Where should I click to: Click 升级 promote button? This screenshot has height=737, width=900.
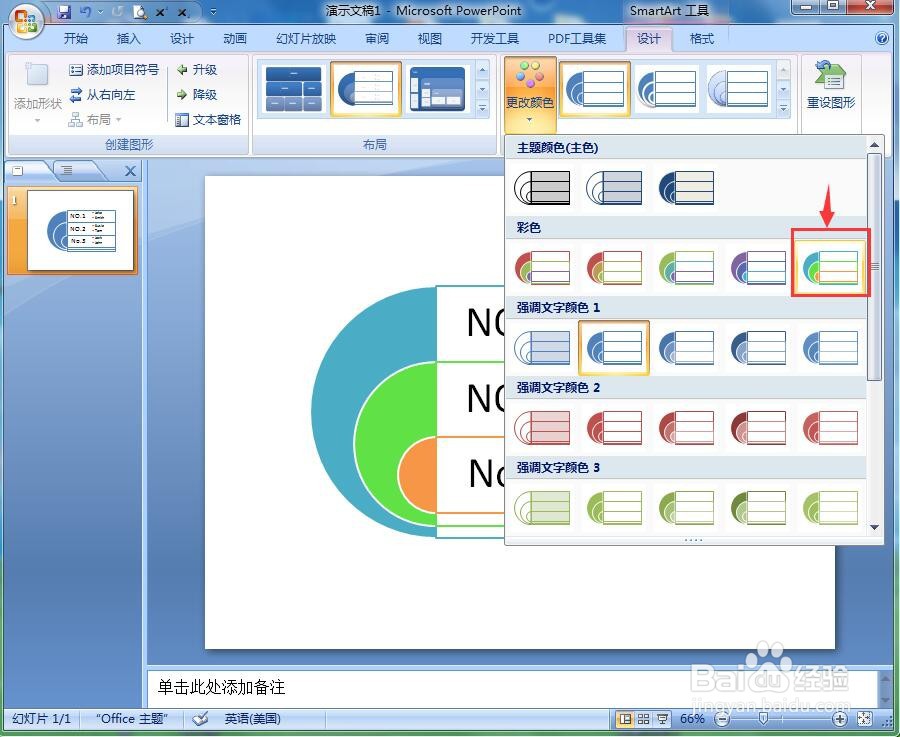[x=197, y=70]
